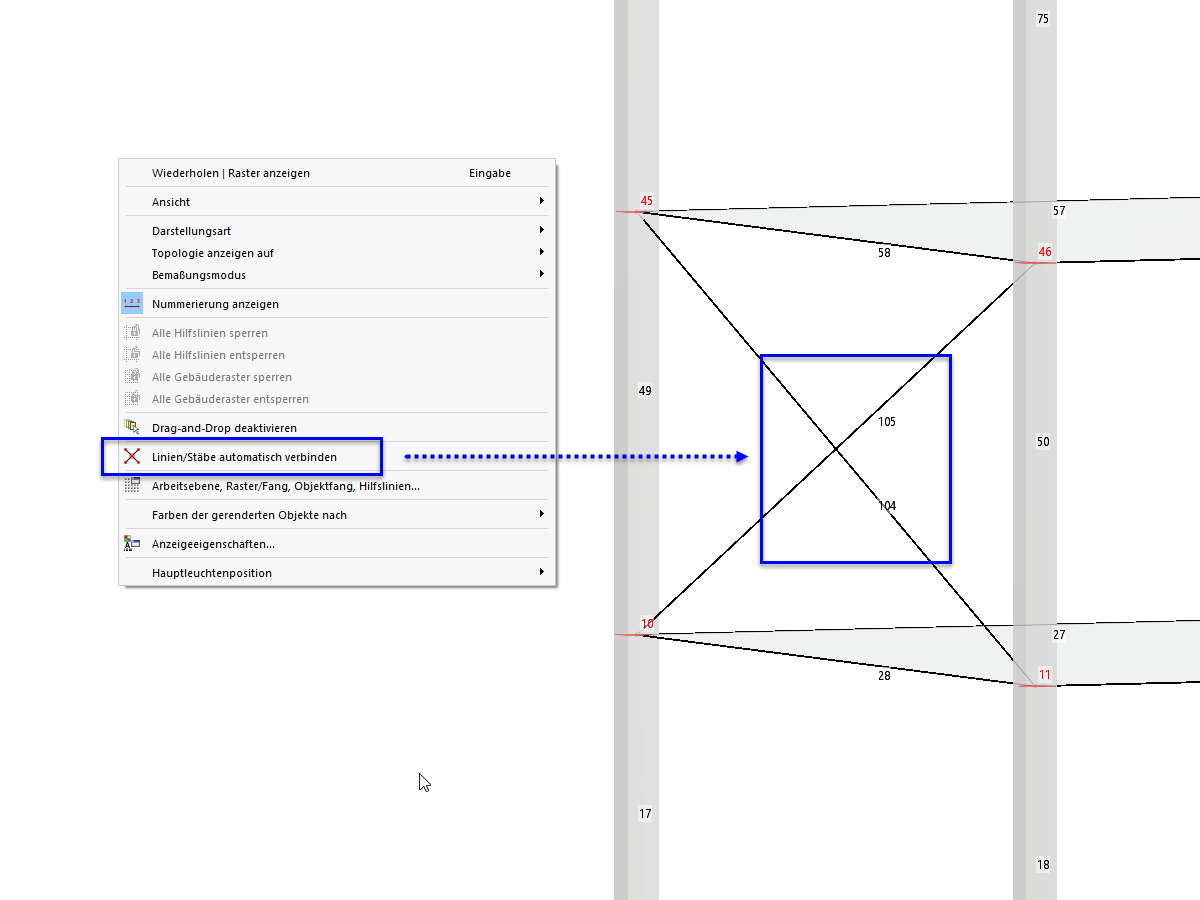
Task: Select Linien/Stäbe automatisch verbinden
Action: tap(337, 457)
